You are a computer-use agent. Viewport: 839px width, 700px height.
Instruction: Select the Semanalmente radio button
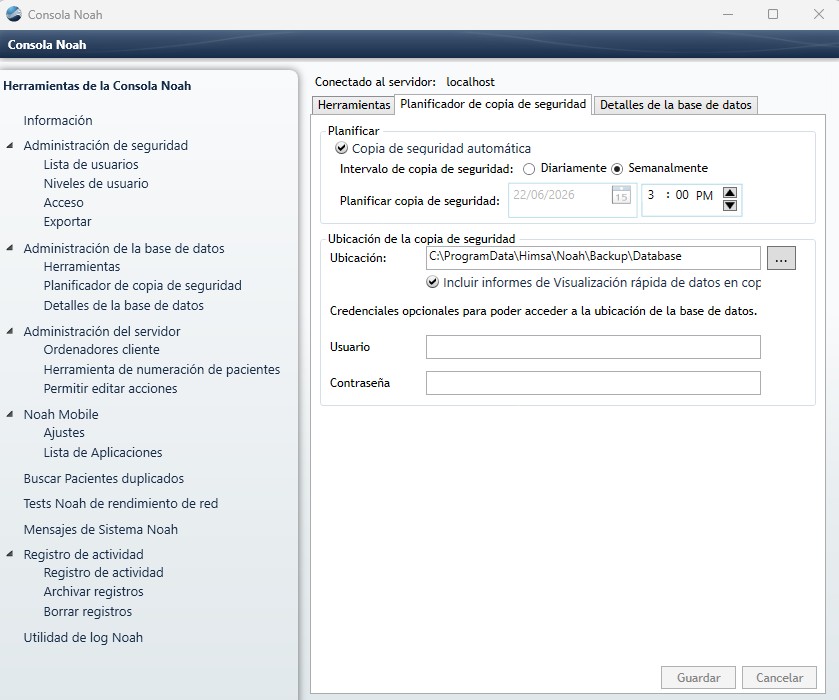pos(617,169)
